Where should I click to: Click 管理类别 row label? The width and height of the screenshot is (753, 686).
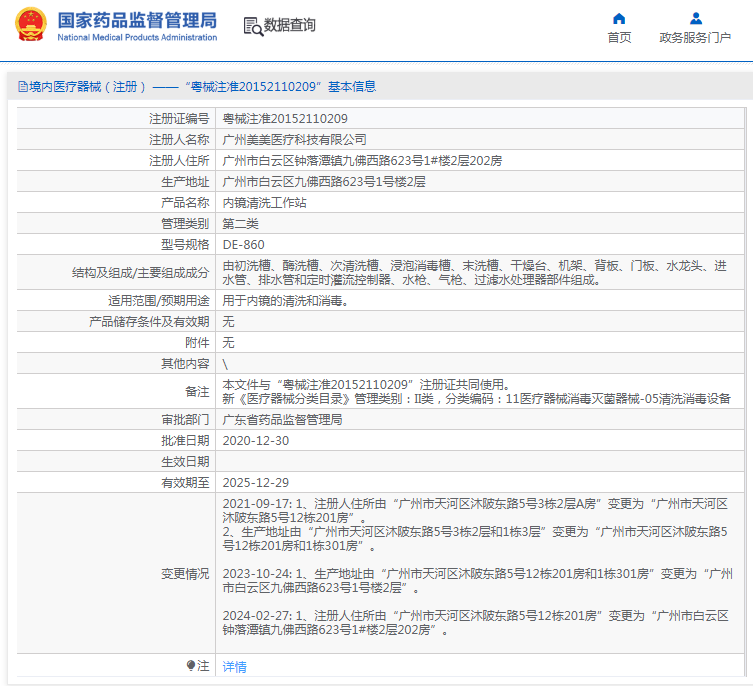(x=185, y=224)
